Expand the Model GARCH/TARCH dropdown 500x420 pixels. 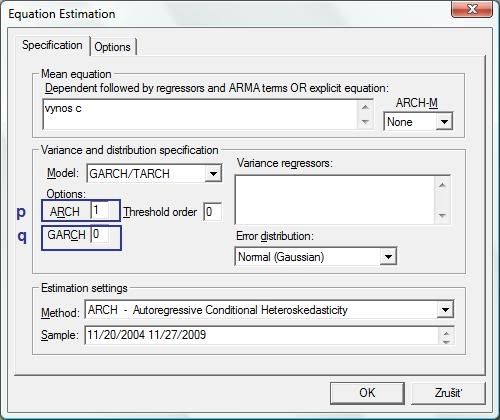coord(213,173)
